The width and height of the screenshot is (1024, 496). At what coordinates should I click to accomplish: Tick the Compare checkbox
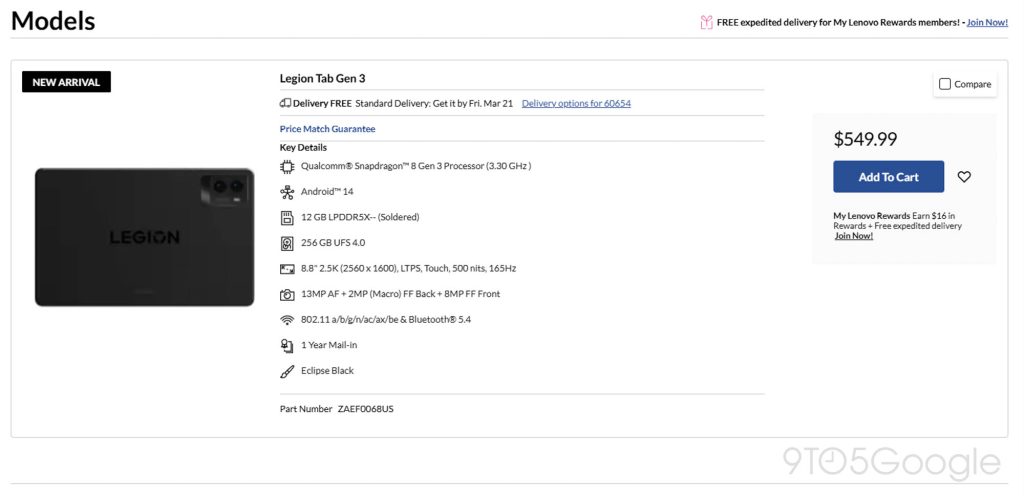point(945,85)
